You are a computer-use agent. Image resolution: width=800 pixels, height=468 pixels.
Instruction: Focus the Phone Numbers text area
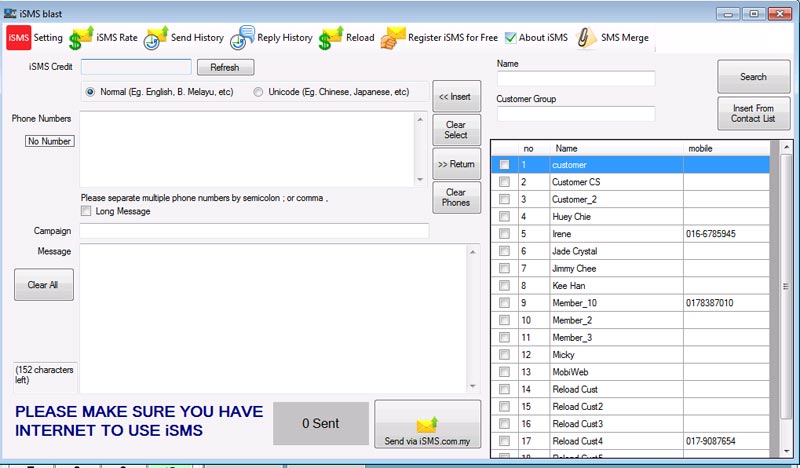(247, 149)
